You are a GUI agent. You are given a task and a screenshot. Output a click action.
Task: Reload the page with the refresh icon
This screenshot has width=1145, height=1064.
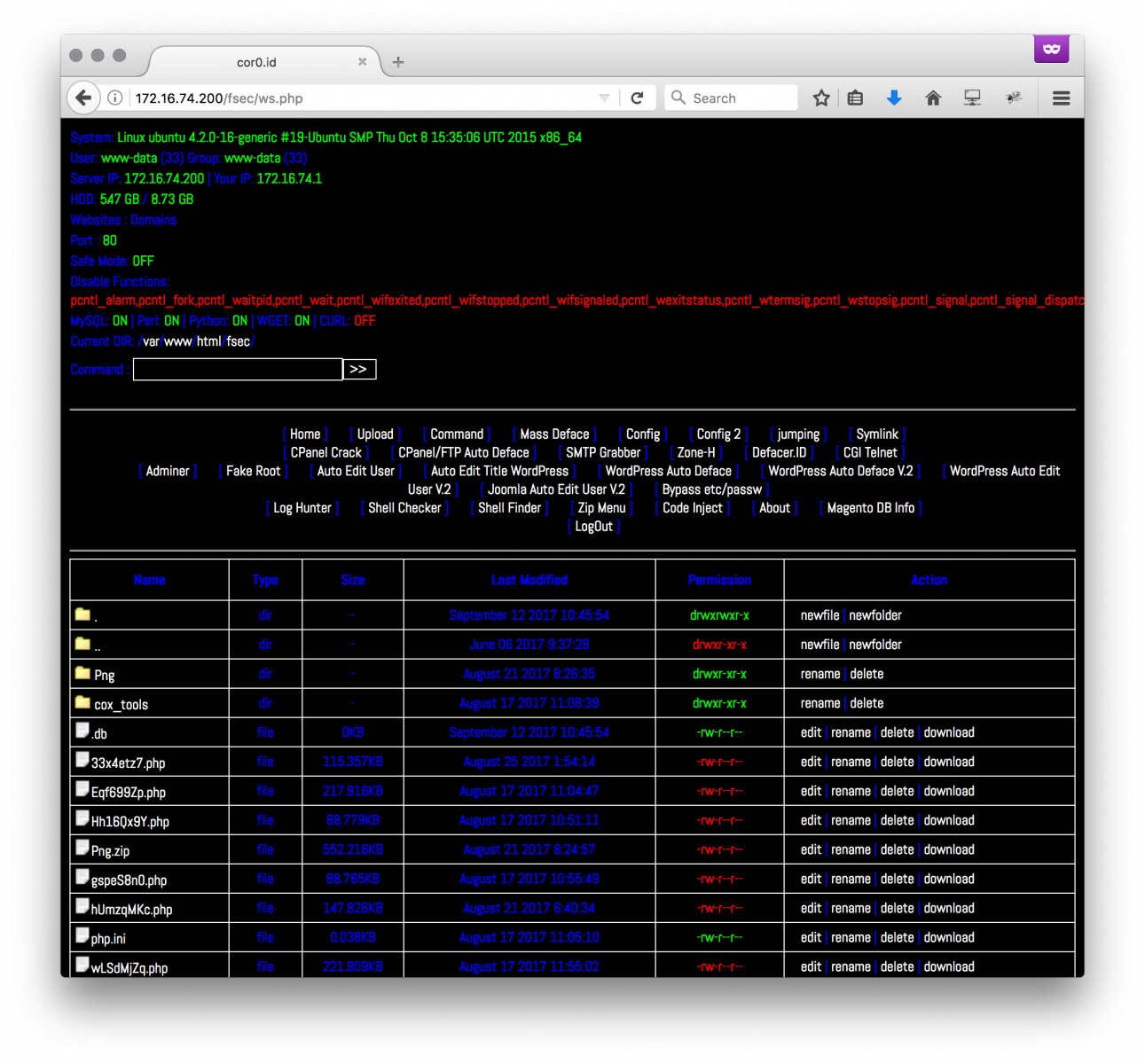point(637,98)
